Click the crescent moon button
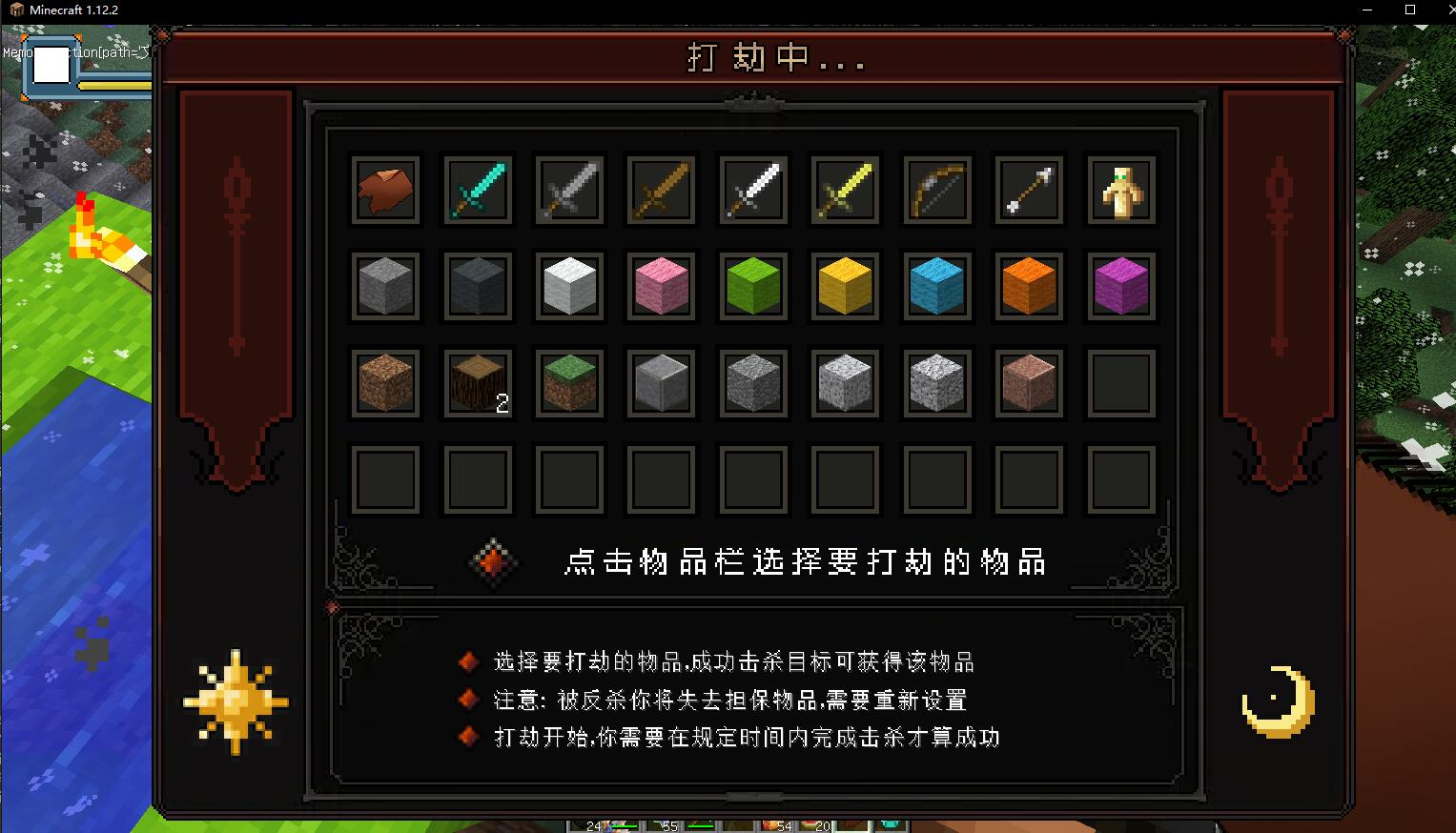The image size is (1456, 833). pos(1279,702)
